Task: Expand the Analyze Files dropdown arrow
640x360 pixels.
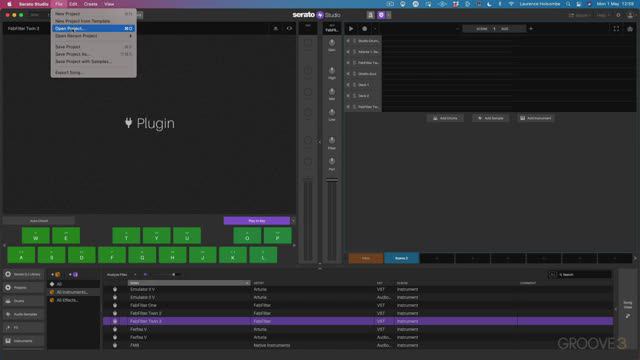Action: [x=135, y=275]
